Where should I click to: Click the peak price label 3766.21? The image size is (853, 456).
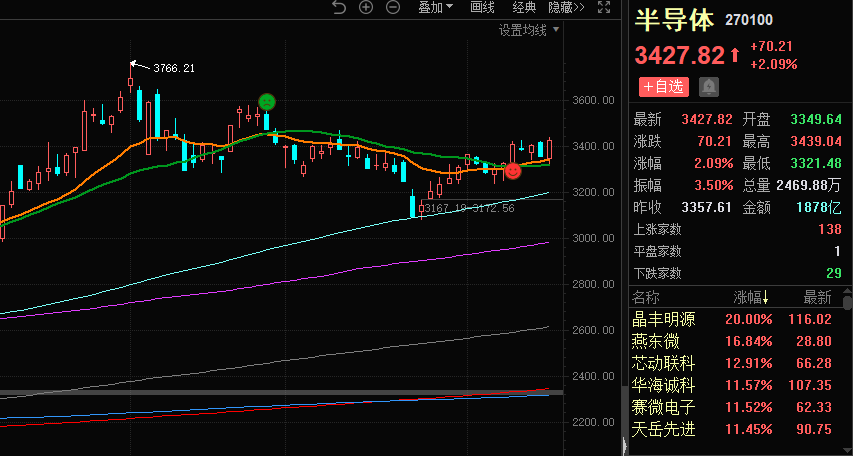coord(174,69)
